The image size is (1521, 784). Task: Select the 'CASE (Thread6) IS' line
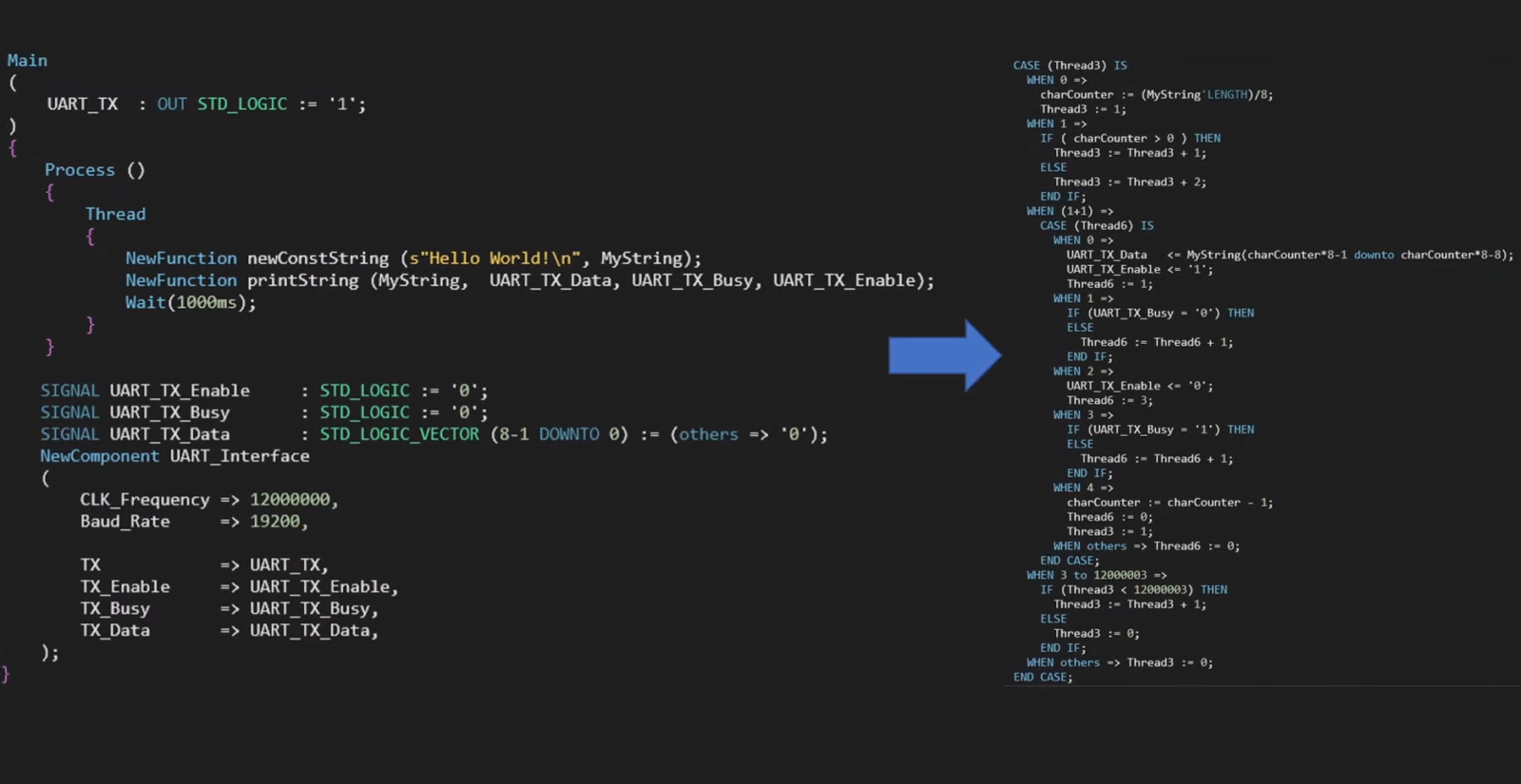pos(1096,226)
